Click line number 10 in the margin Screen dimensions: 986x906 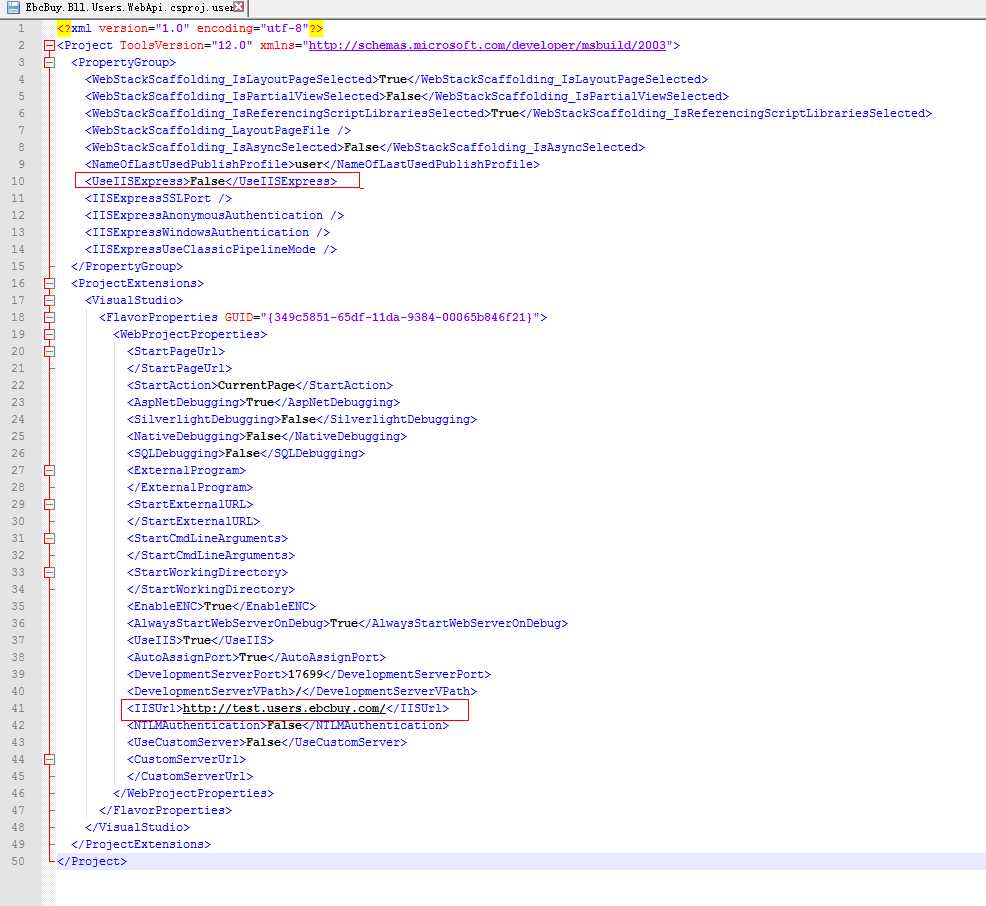pyautogui.click(x=18, y=181)
